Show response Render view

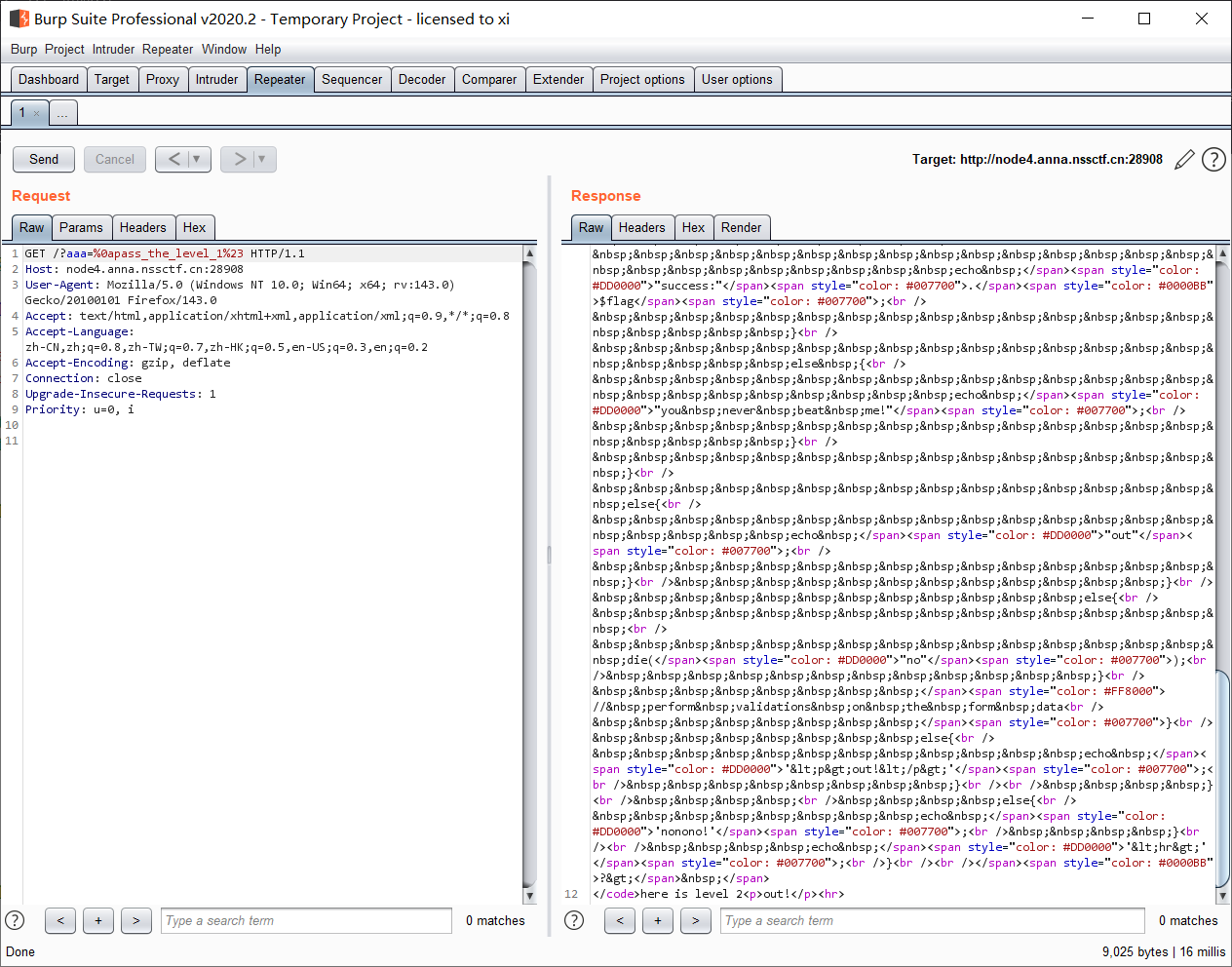[741, 228]
